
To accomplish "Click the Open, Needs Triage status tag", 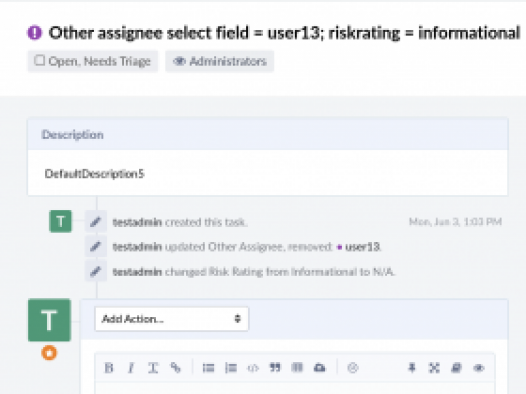I will coord(93,61).
